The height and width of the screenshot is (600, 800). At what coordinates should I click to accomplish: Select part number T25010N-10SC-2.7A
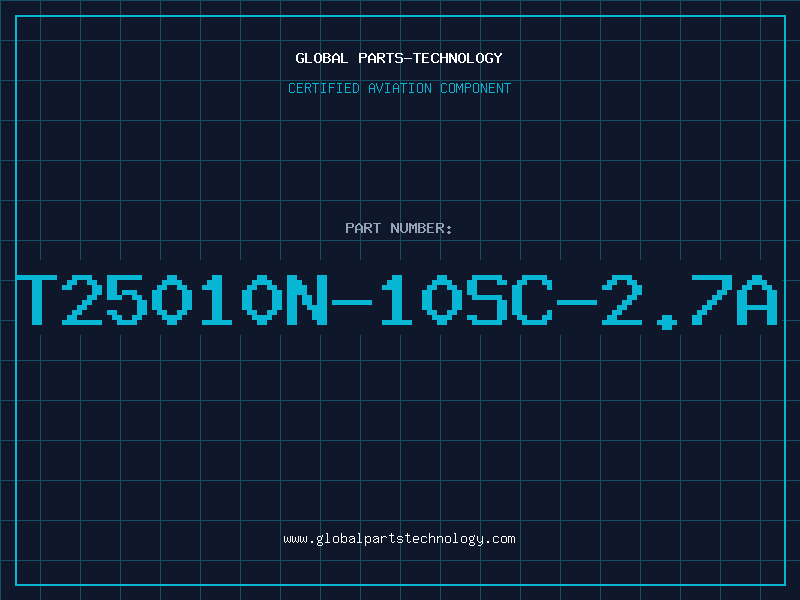tap(397, 301)
